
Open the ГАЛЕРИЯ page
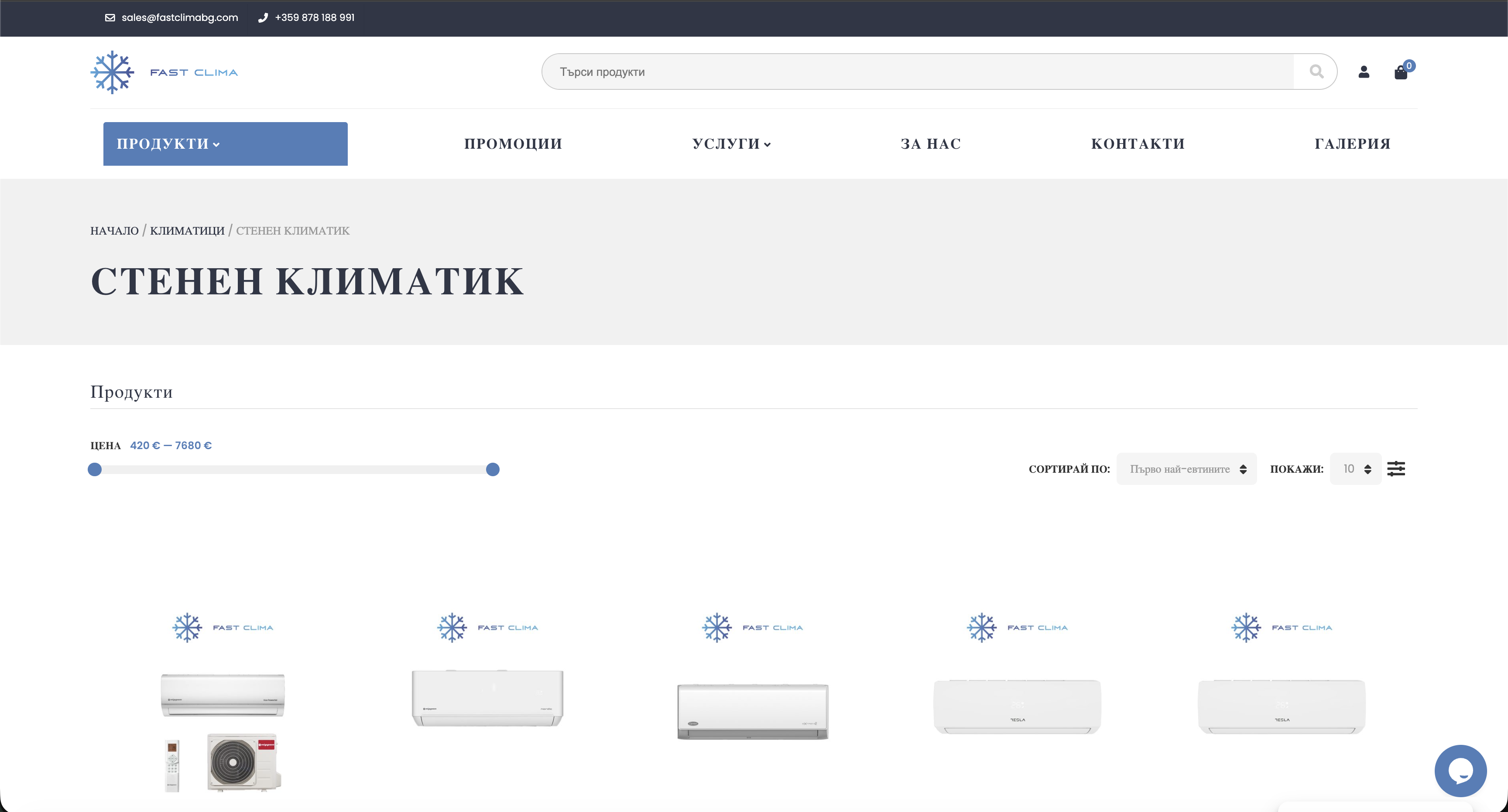pyautogui.click(x=1352, y=144)
